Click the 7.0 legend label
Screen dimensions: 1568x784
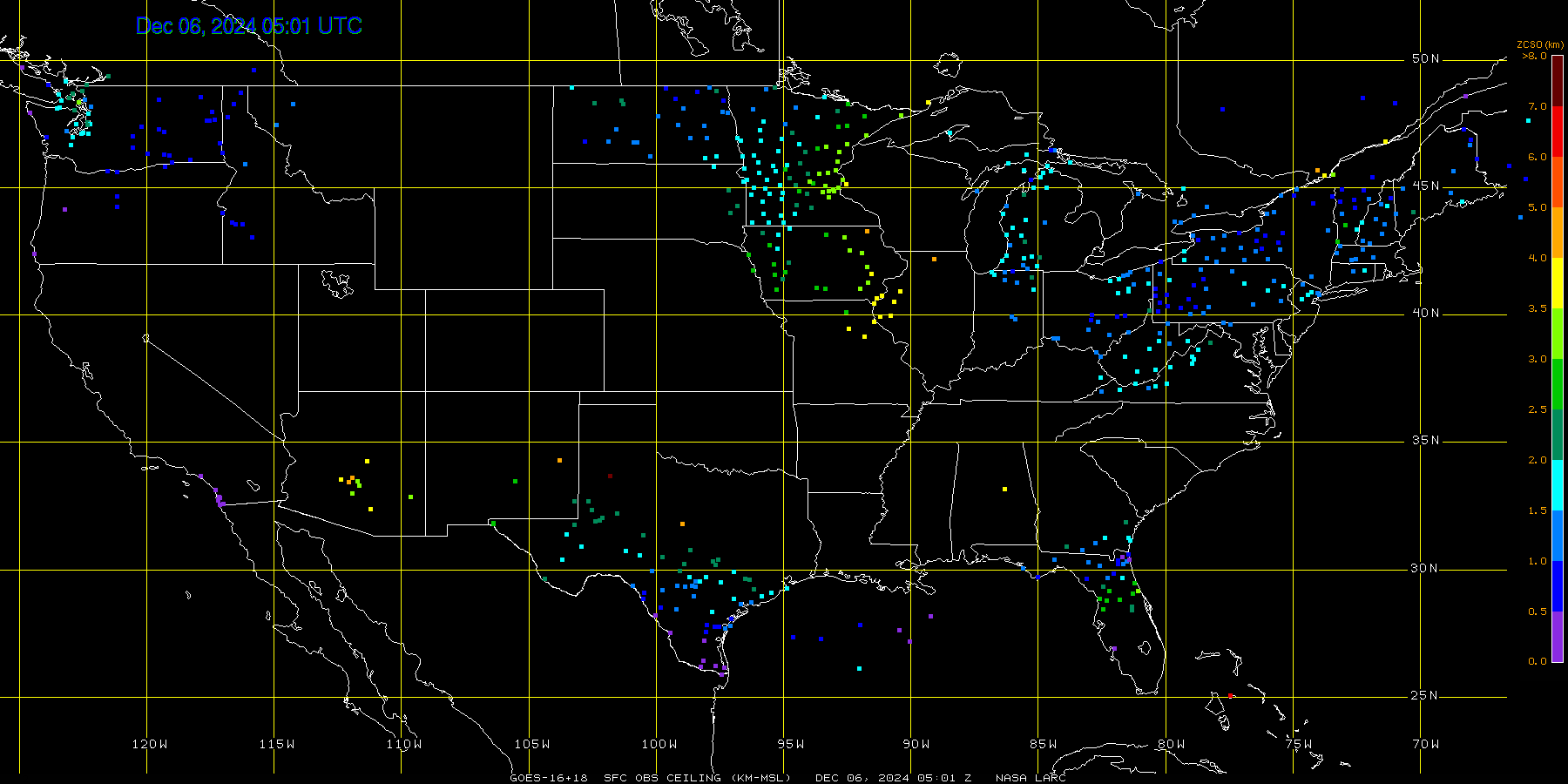(1538, 106)
